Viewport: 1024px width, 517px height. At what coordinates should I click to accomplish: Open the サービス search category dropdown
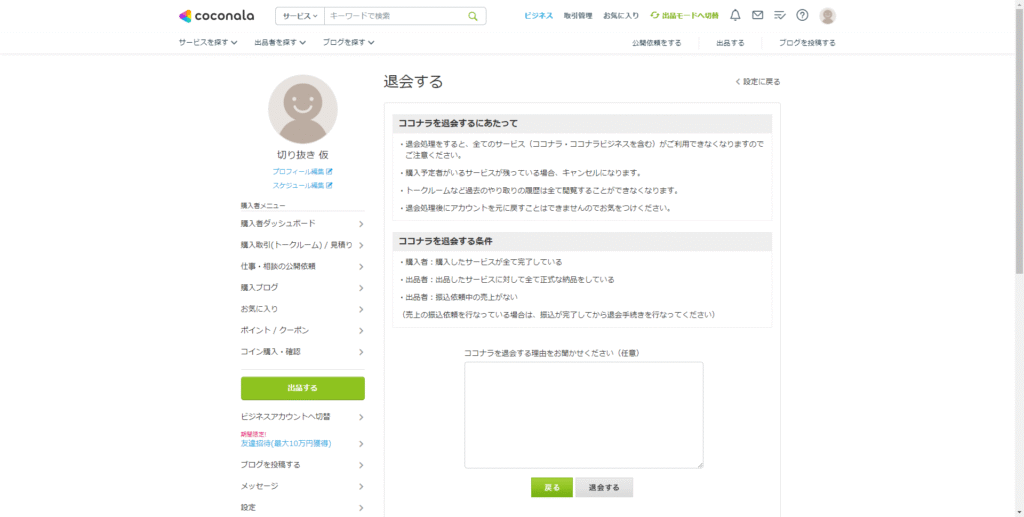pyautogui.click(x=300, y=16)
